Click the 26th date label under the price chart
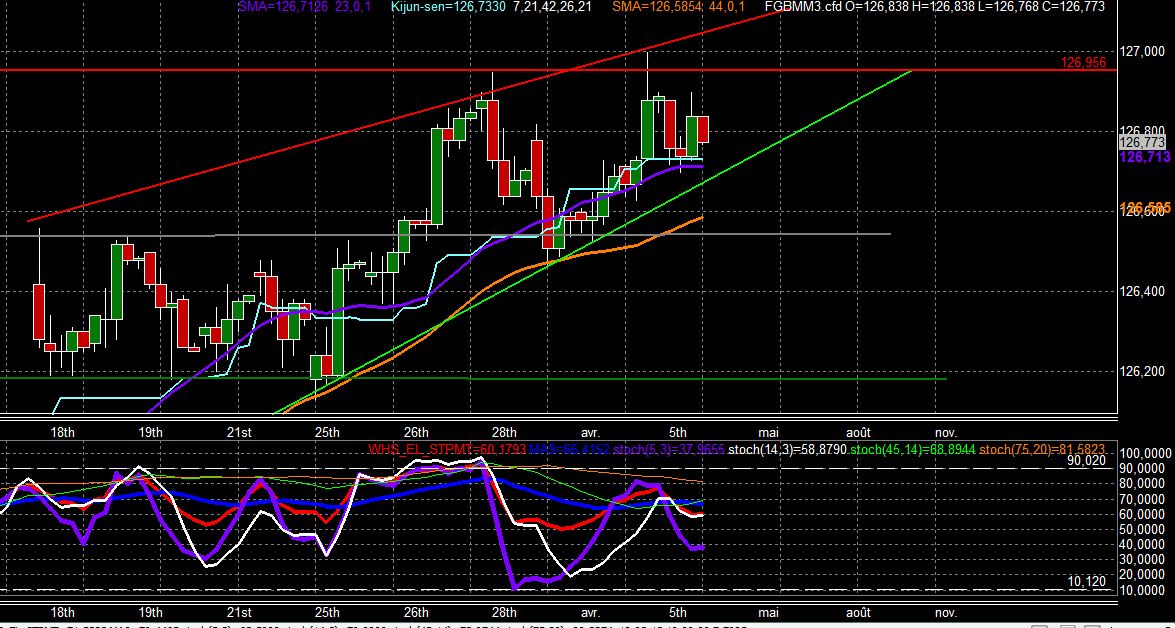 pos(416,432)
